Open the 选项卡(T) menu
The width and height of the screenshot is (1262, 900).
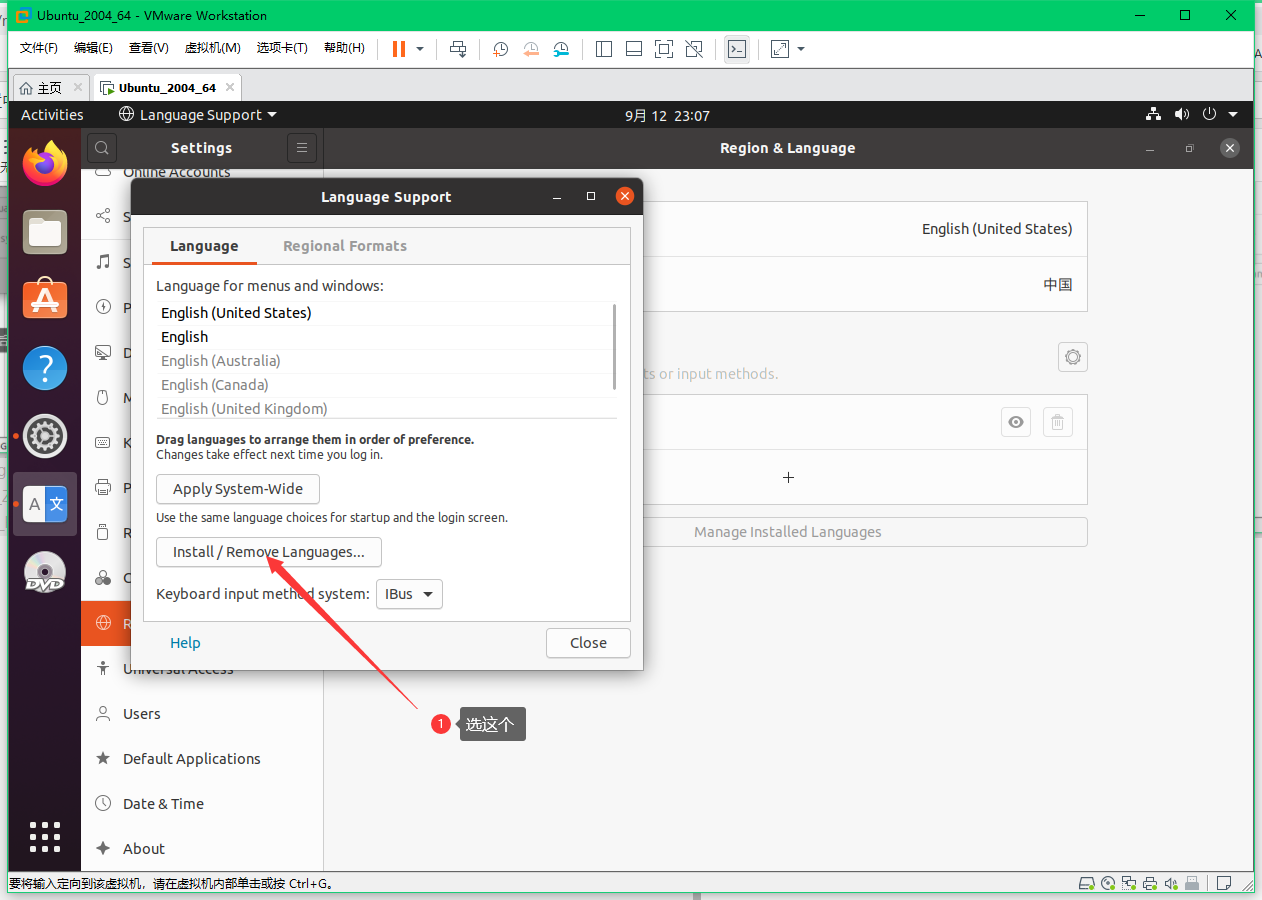click(282, 48)
